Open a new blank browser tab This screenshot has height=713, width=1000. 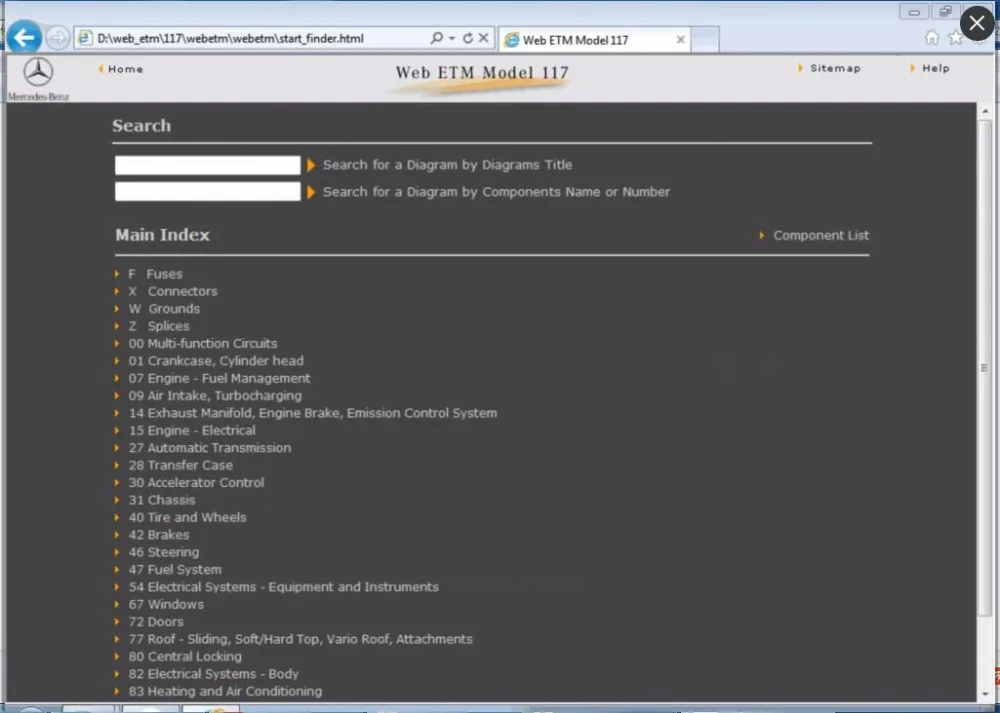pos(705,40)
